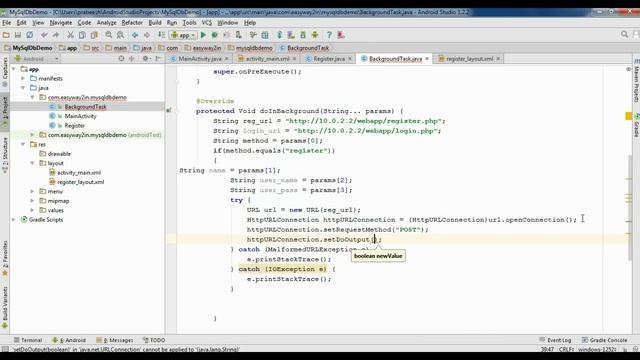Select MainActivity in project tree
The image size is (640, 360).
80,116
